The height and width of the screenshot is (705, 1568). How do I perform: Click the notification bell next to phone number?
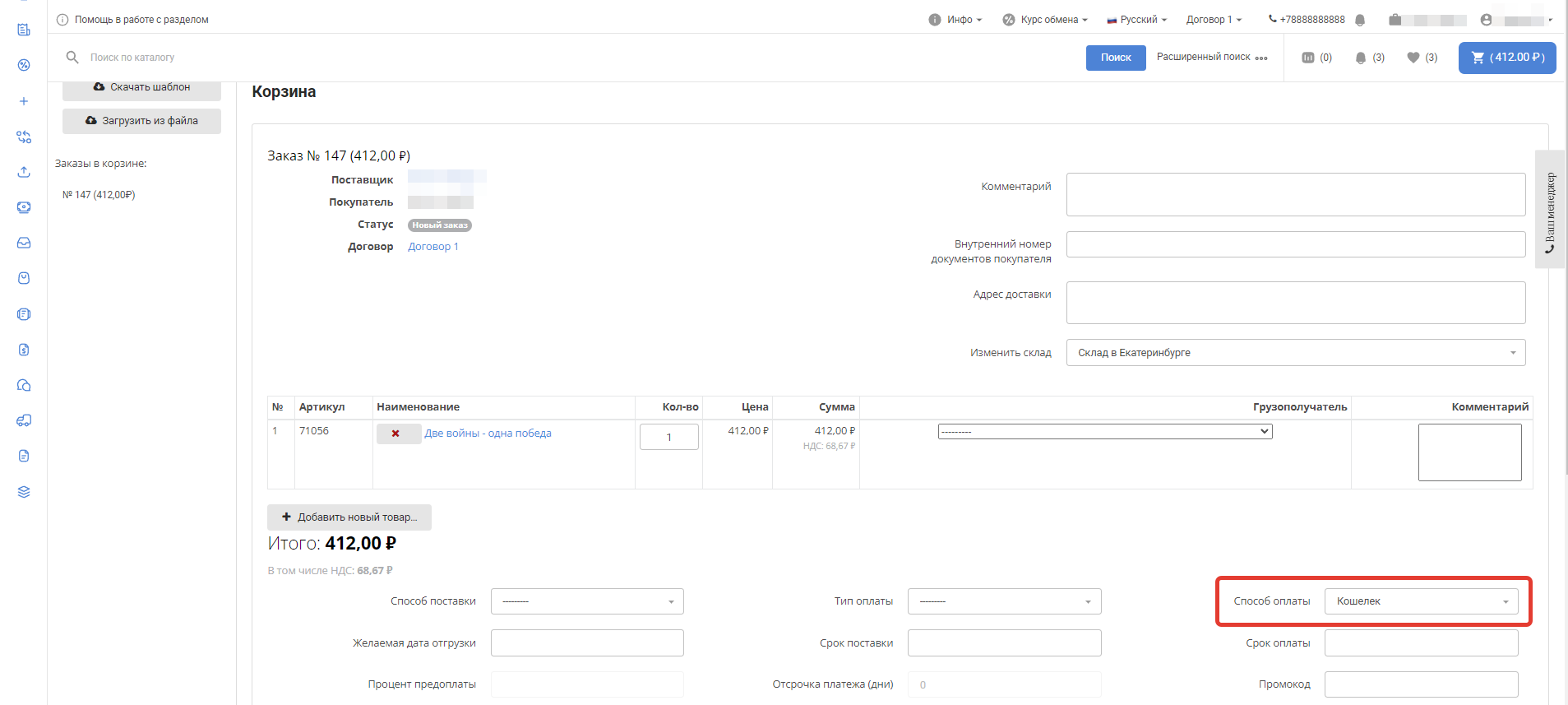coord(1360,20)
